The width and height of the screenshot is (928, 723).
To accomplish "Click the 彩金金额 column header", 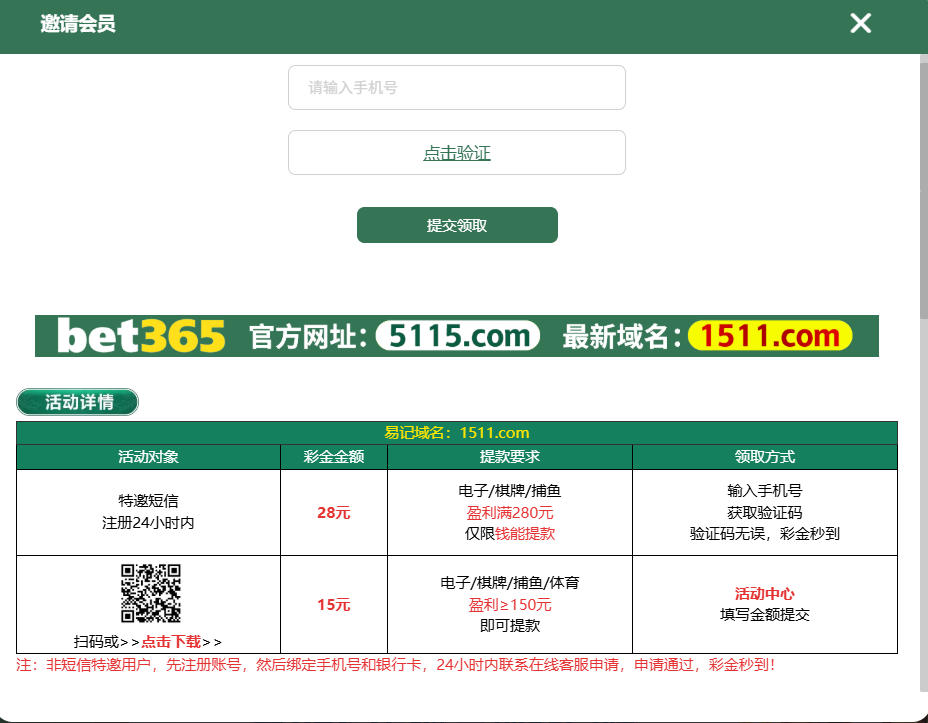I will click(x=333, y=457).
